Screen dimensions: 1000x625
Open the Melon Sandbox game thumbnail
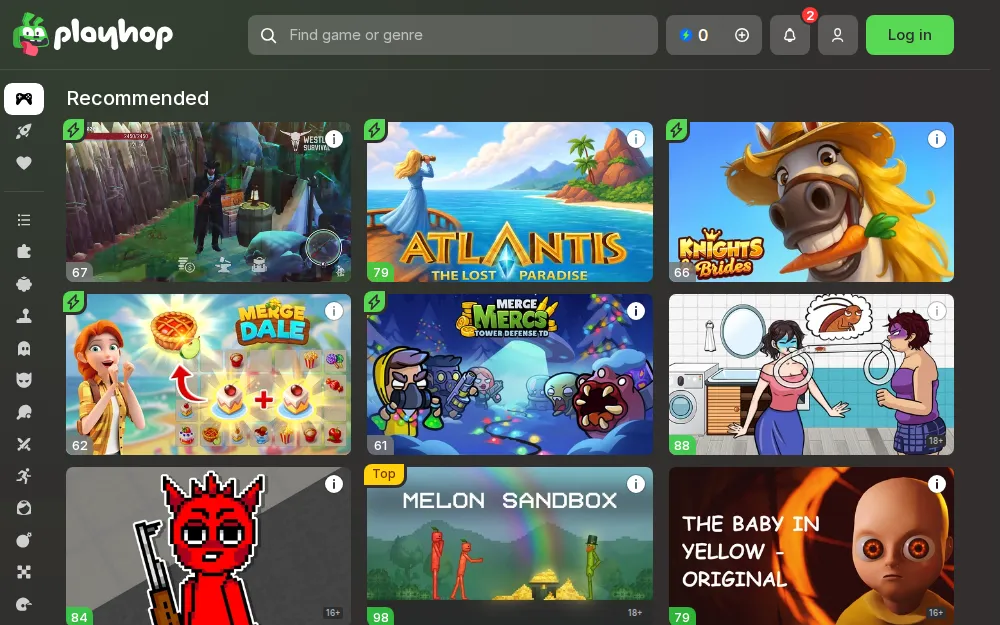coord(510,546)
